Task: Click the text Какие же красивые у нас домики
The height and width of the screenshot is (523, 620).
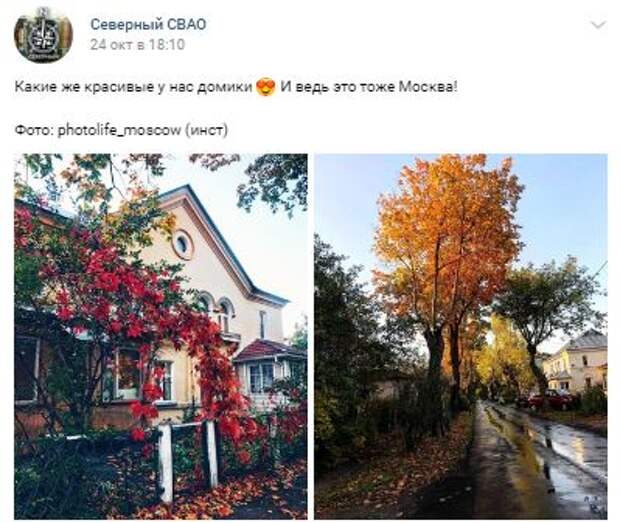Action: pyautogui.click(x=133, y=87)
